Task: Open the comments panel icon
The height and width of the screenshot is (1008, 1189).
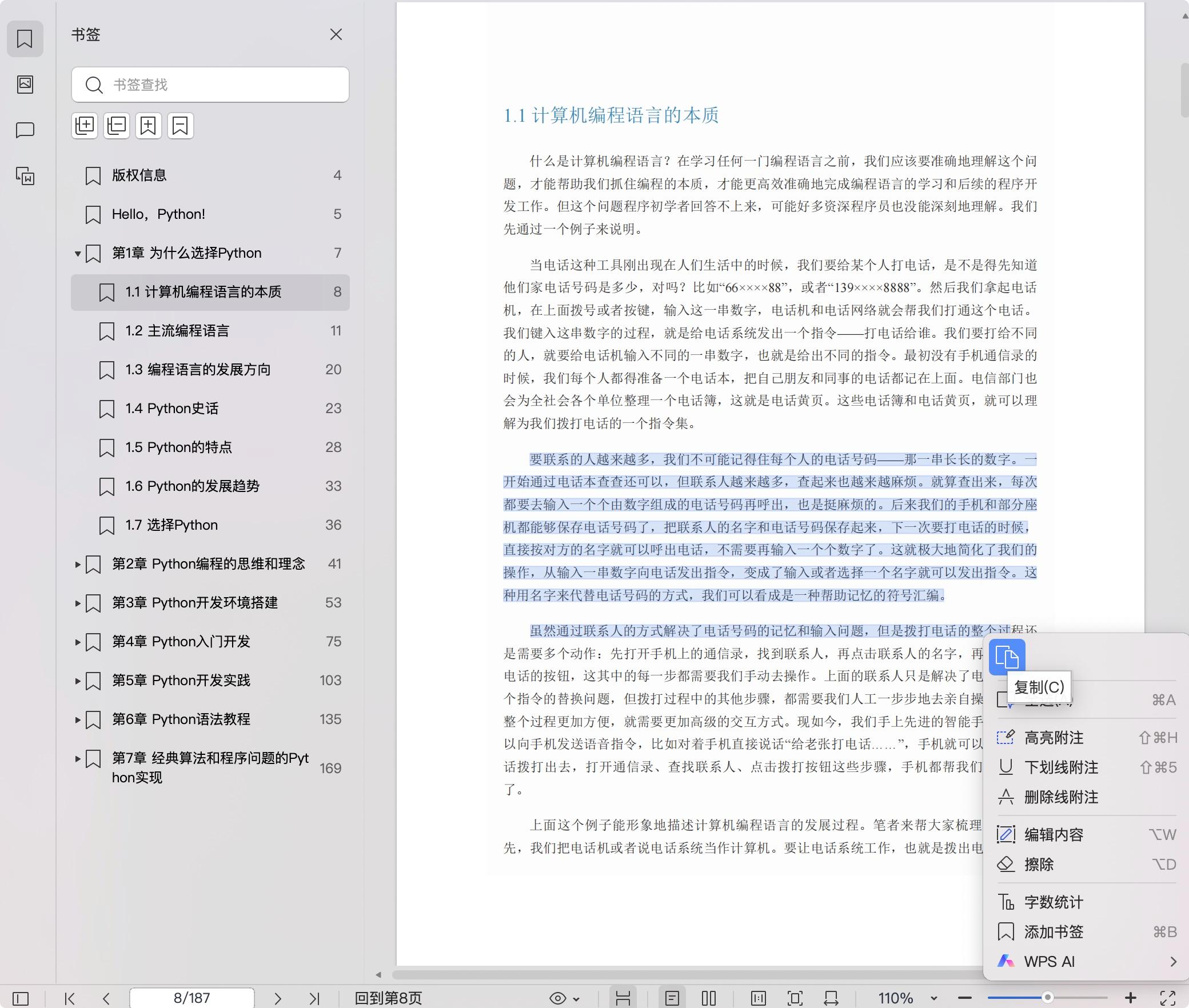Action: (x=25, y=130)
